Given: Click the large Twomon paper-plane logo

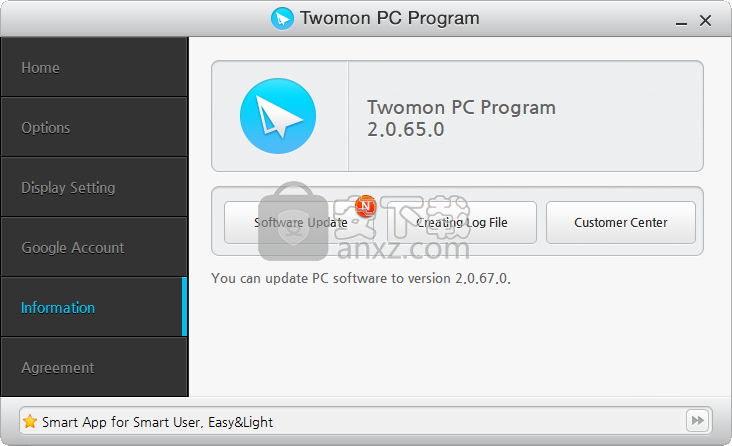Looking at the screenshot, I should [278, 116].
